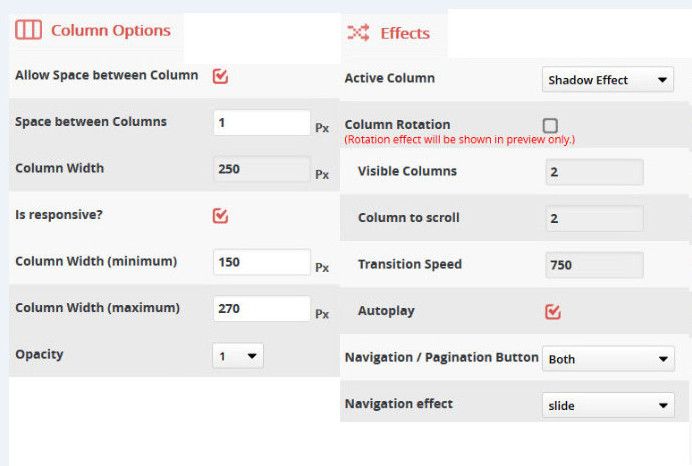Enable the Column Rotation checkbox

coord(550,125)
